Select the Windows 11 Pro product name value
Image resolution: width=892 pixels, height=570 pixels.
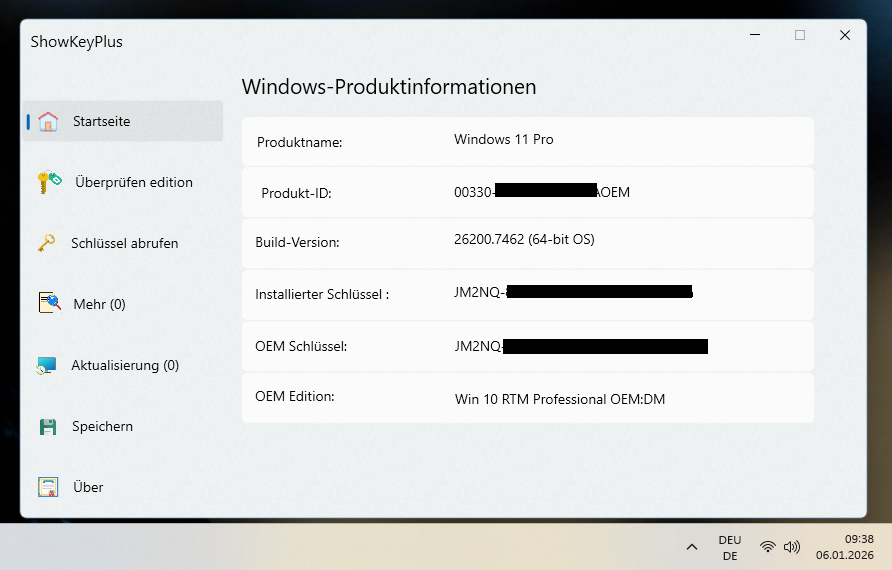pos(503,139)
